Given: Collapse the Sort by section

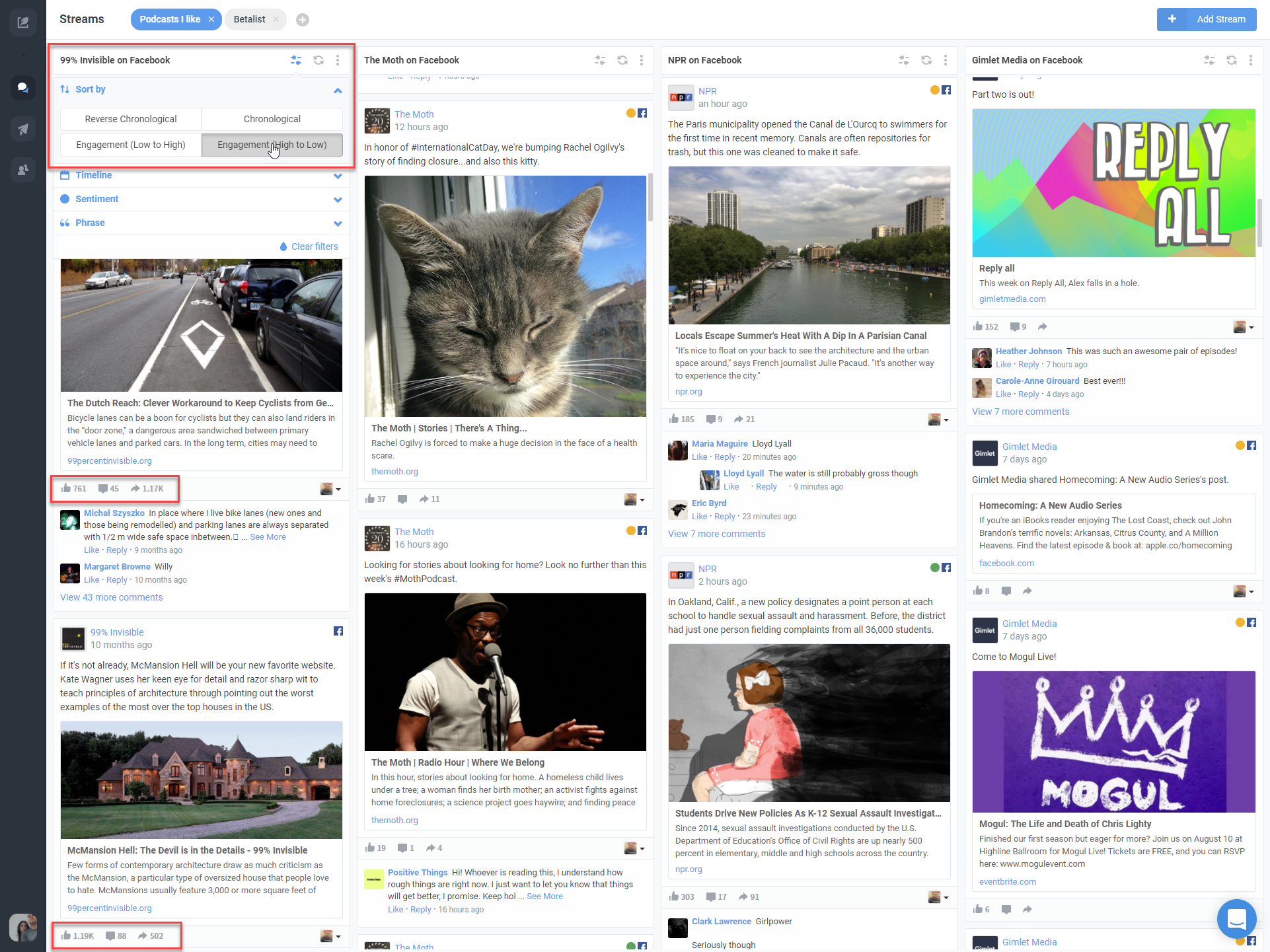Looking at the screenshot, I should [338, 90].
